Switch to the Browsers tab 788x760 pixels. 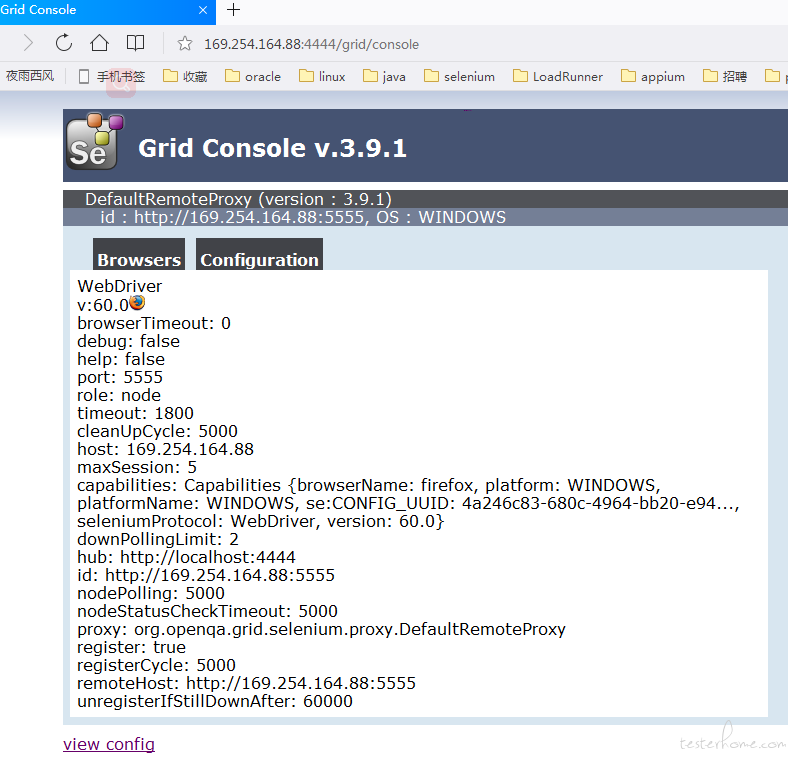(x=139, y=254)
